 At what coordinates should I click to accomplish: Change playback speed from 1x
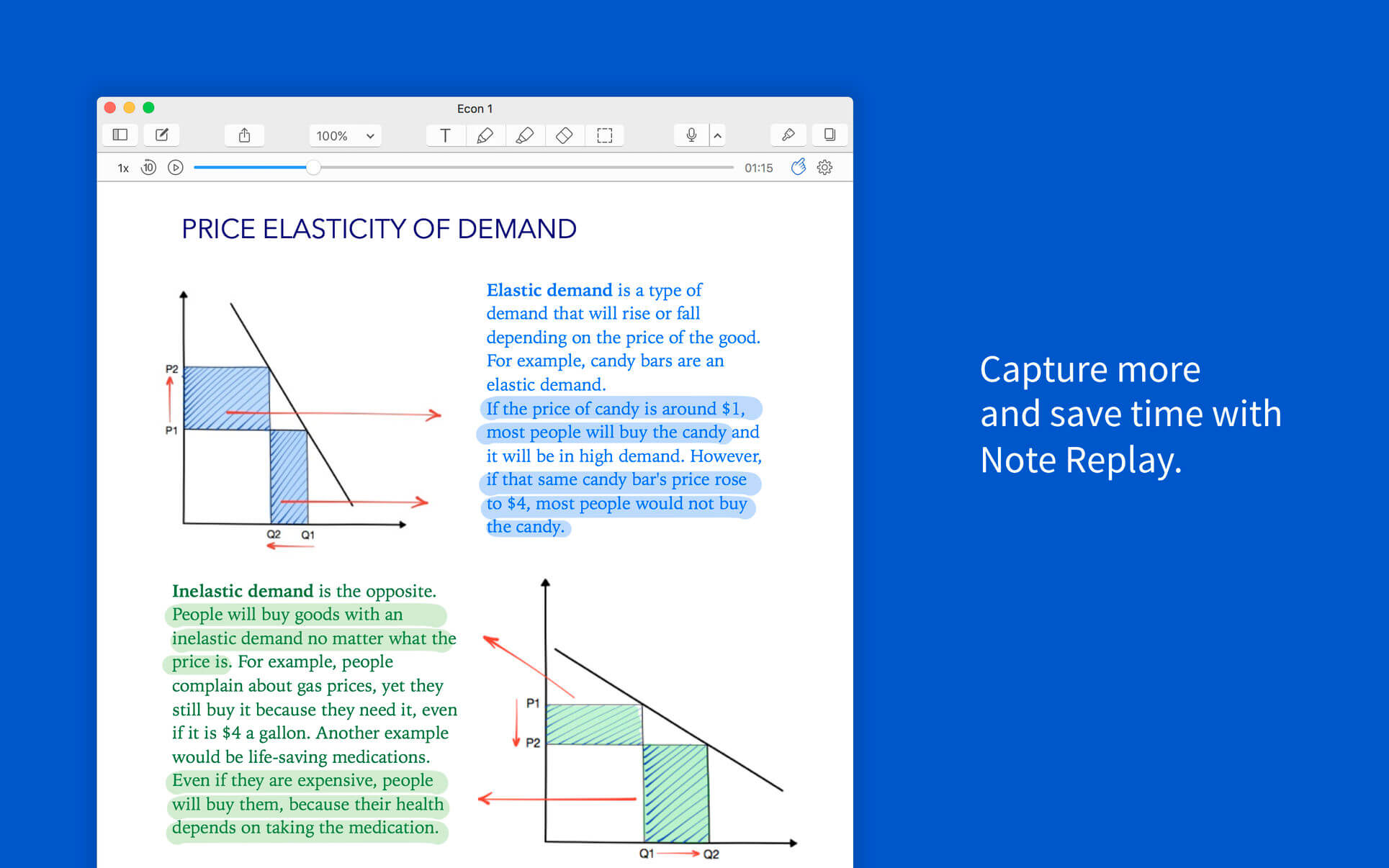tap(122, 168)
